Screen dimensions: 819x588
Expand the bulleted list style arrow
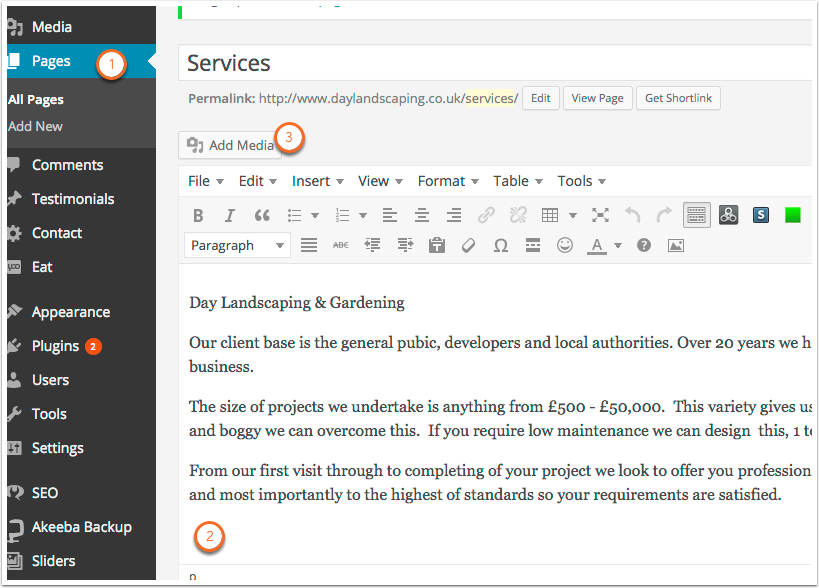click(315, 215)
